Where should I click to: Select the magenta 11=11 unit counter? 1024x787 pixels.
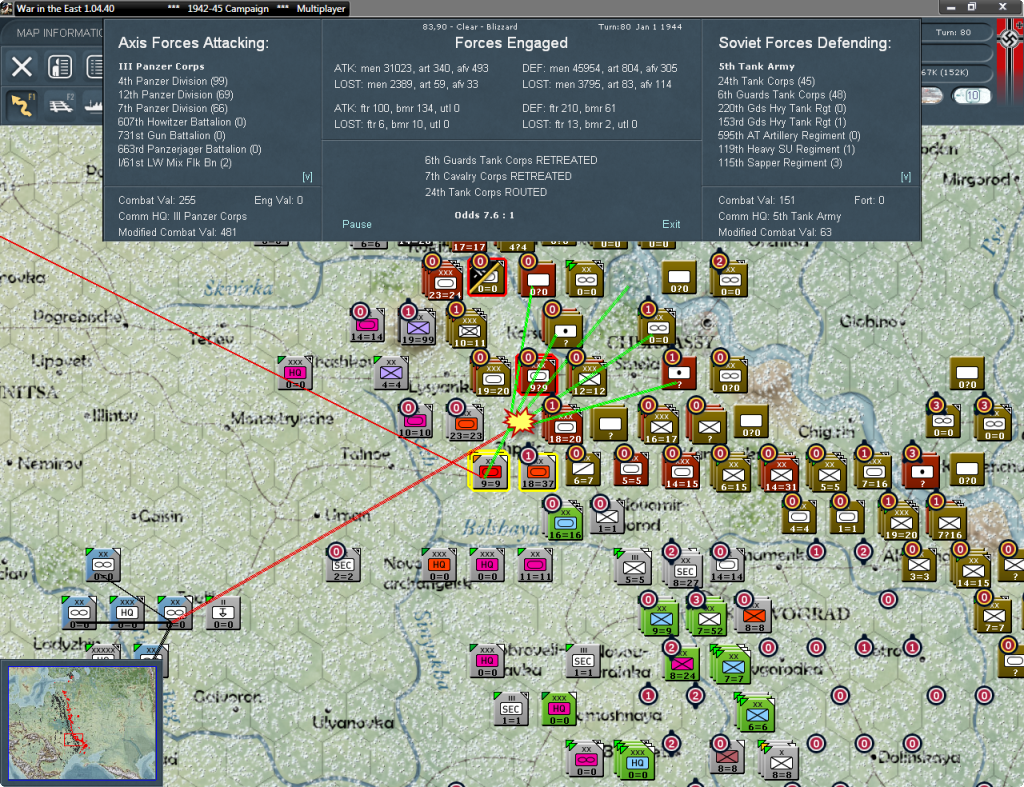[535, 565]
